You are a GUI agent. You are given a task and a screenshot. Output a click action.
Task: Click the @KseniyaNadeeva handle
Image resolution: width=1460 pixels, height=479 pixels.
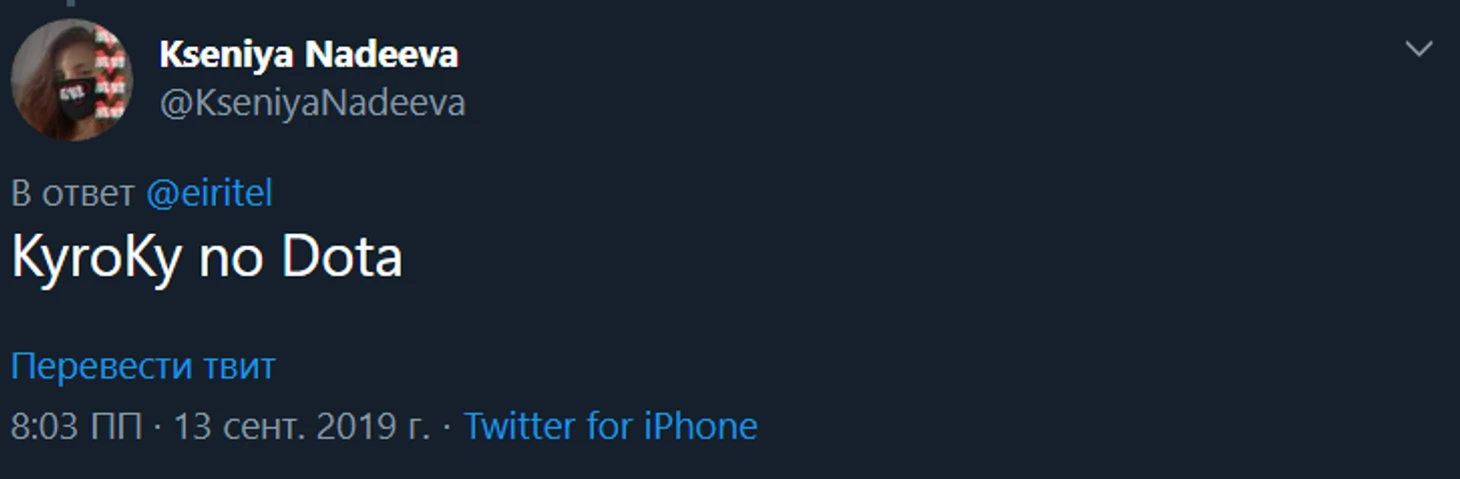(x=312, y=103)
